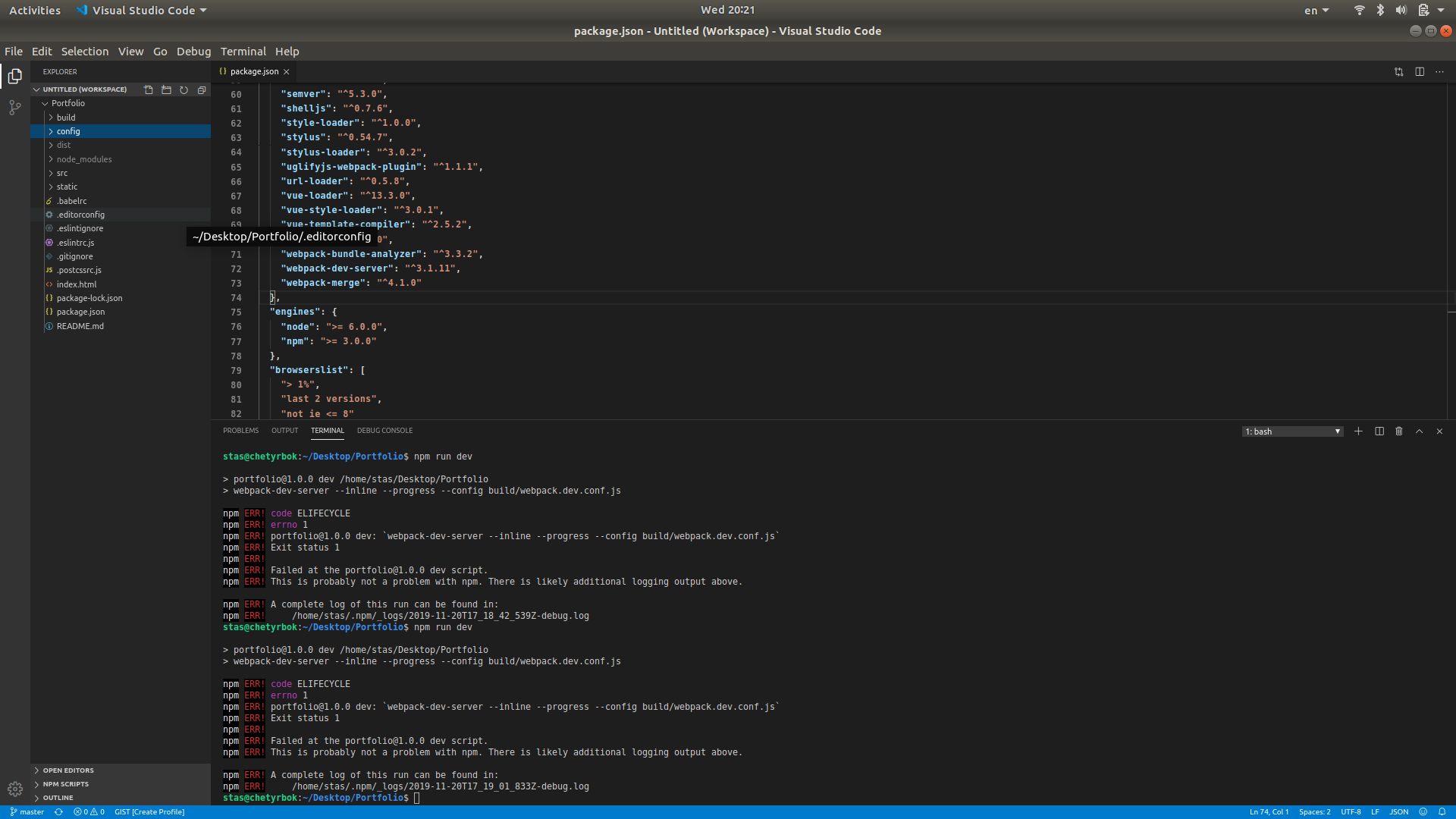Close the package.json editor tab
The height and width of the screenshot is (819, 1456).
(x=287, y=72)
